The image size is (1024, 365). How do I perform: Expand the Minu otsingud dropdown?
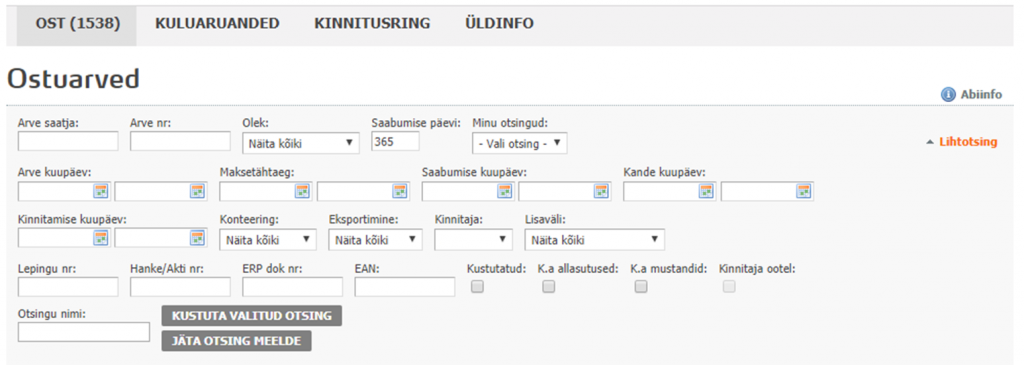pyautogui.click(x=520, y=143)
